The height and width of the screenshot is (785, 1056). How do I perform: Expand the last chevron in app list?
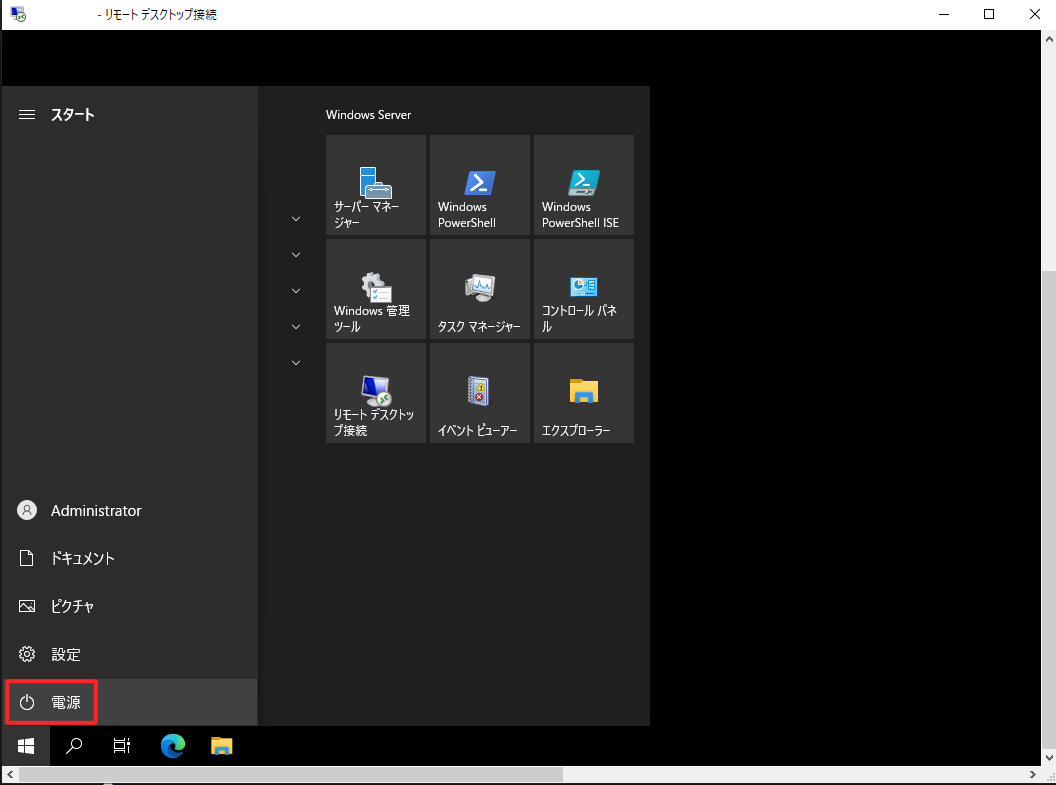(296, 363)
